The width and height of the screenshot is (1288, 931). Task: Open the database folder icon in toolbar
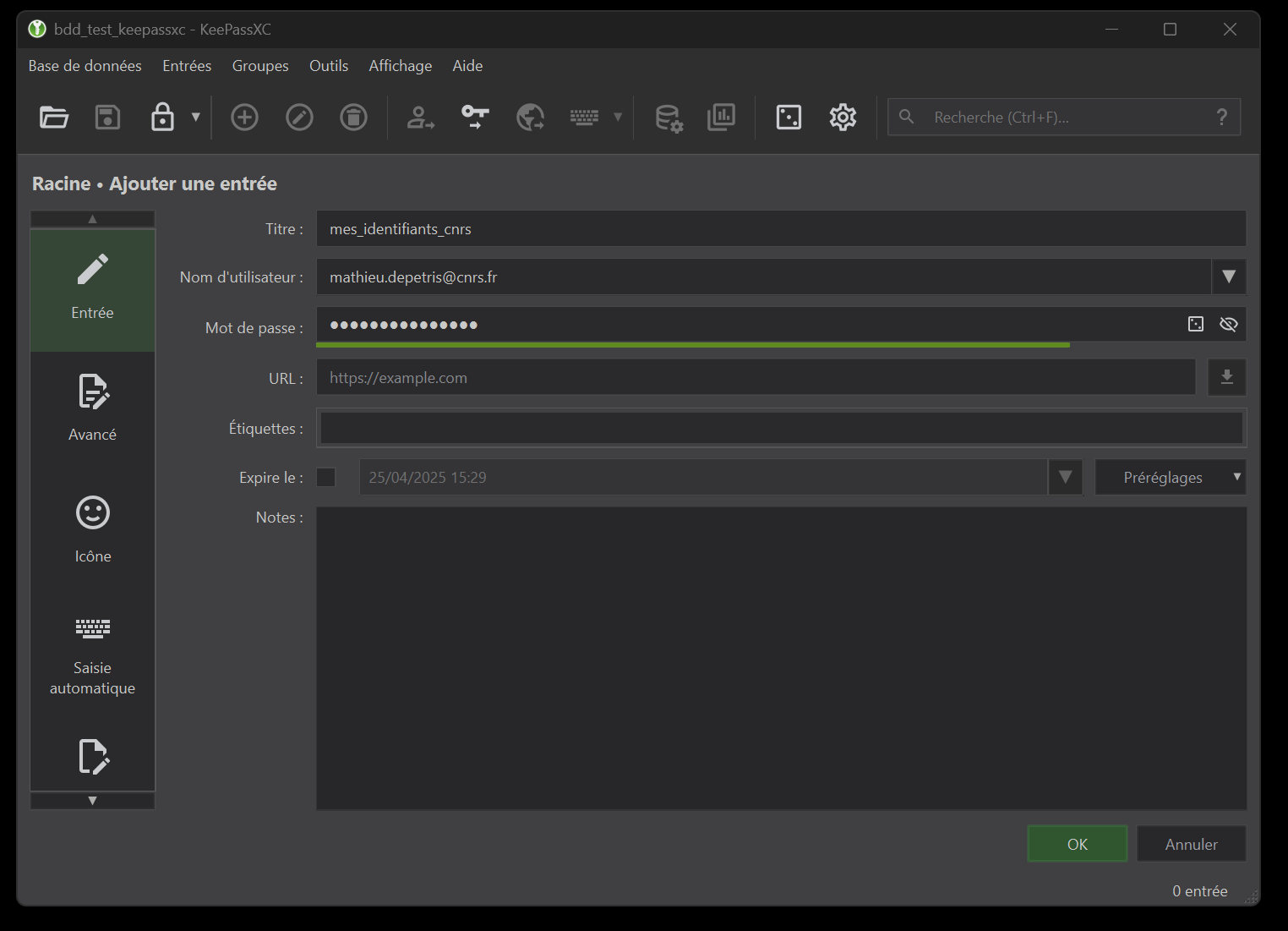coord(54,117)
